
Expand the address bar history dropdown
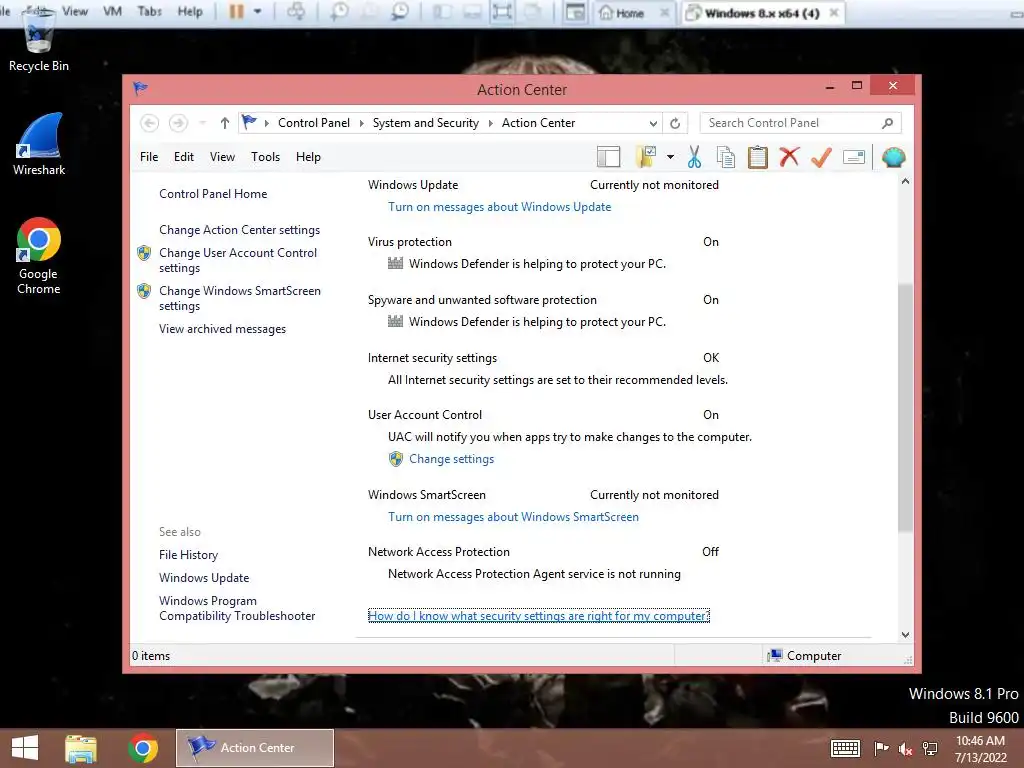click(653, 123)
